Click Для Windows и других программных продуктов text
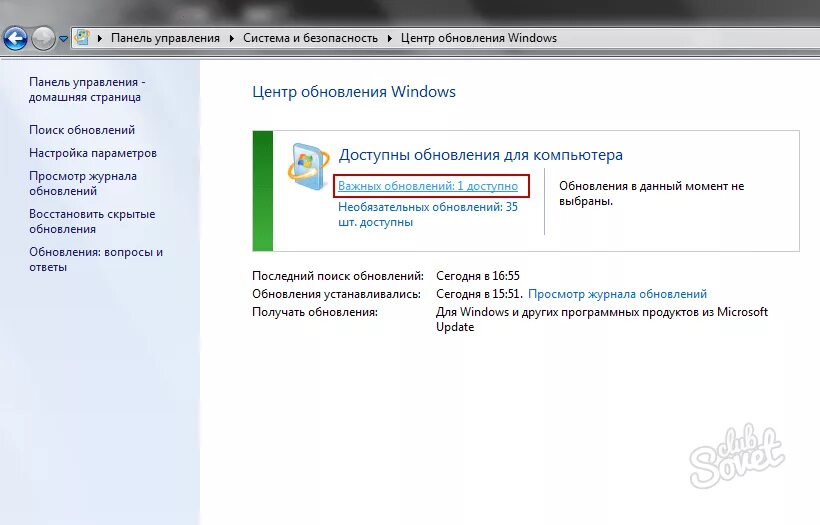Viewport: 820px width, 525px height. point(602,319)
